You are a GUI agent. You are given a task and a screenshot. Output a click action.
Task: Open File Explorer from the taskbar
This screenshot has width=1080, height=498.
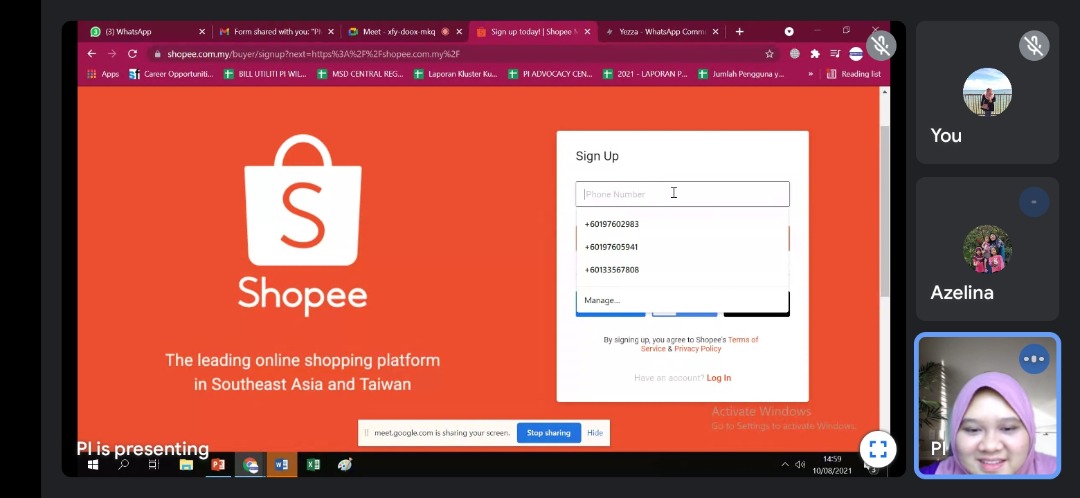click(x=186, y=465)
